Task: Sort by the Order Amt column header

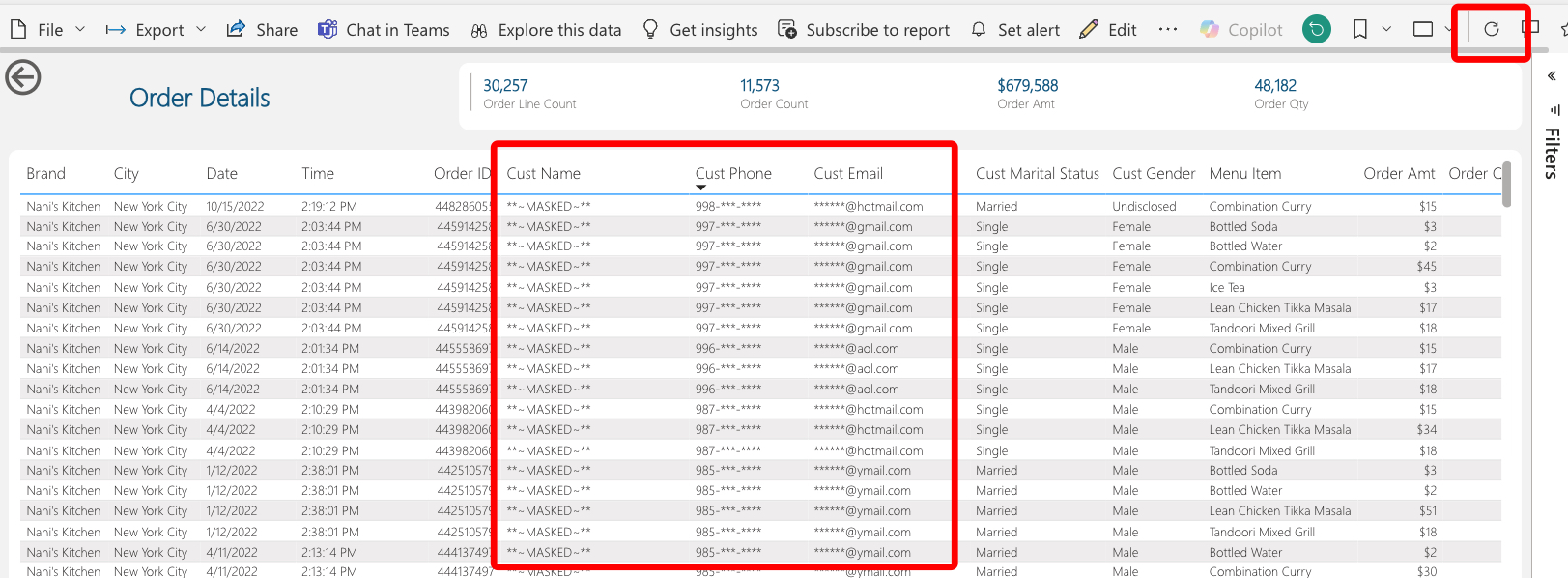Action: [x=1399, y=174]
